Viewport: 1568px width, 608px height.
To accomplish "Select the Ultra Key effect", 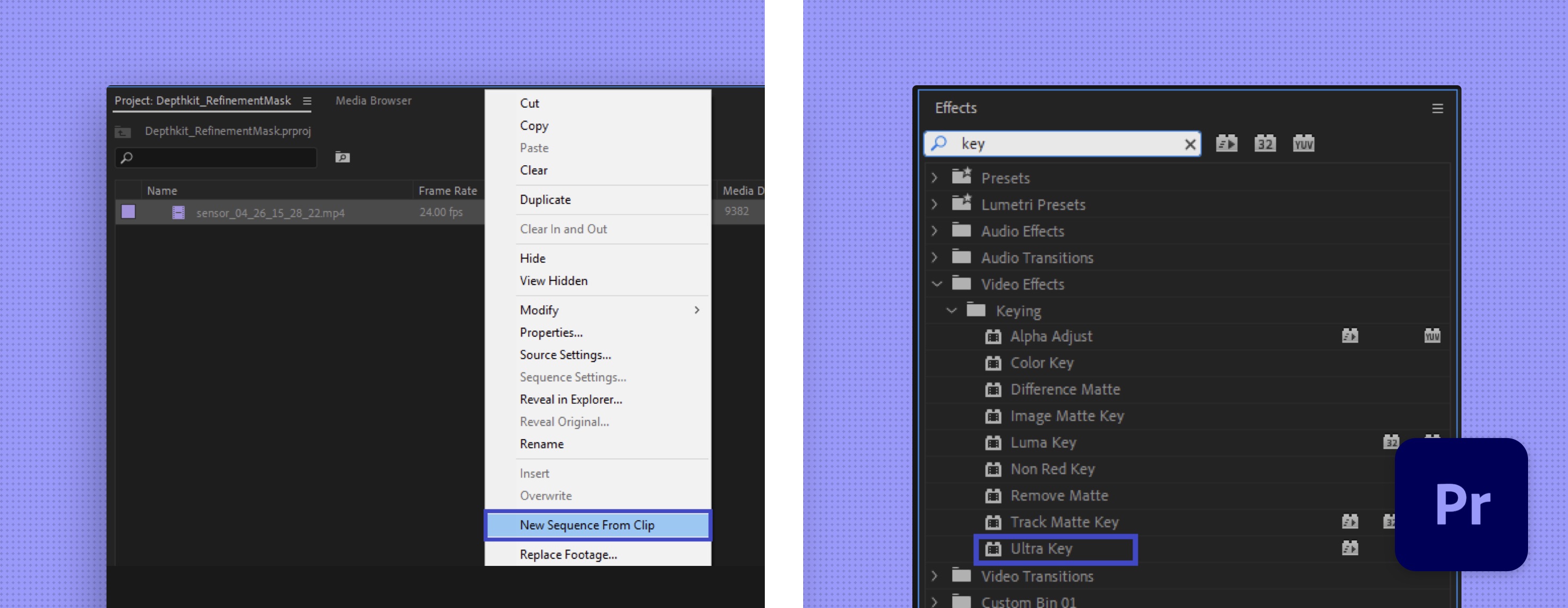I will tap(1041, 549).
